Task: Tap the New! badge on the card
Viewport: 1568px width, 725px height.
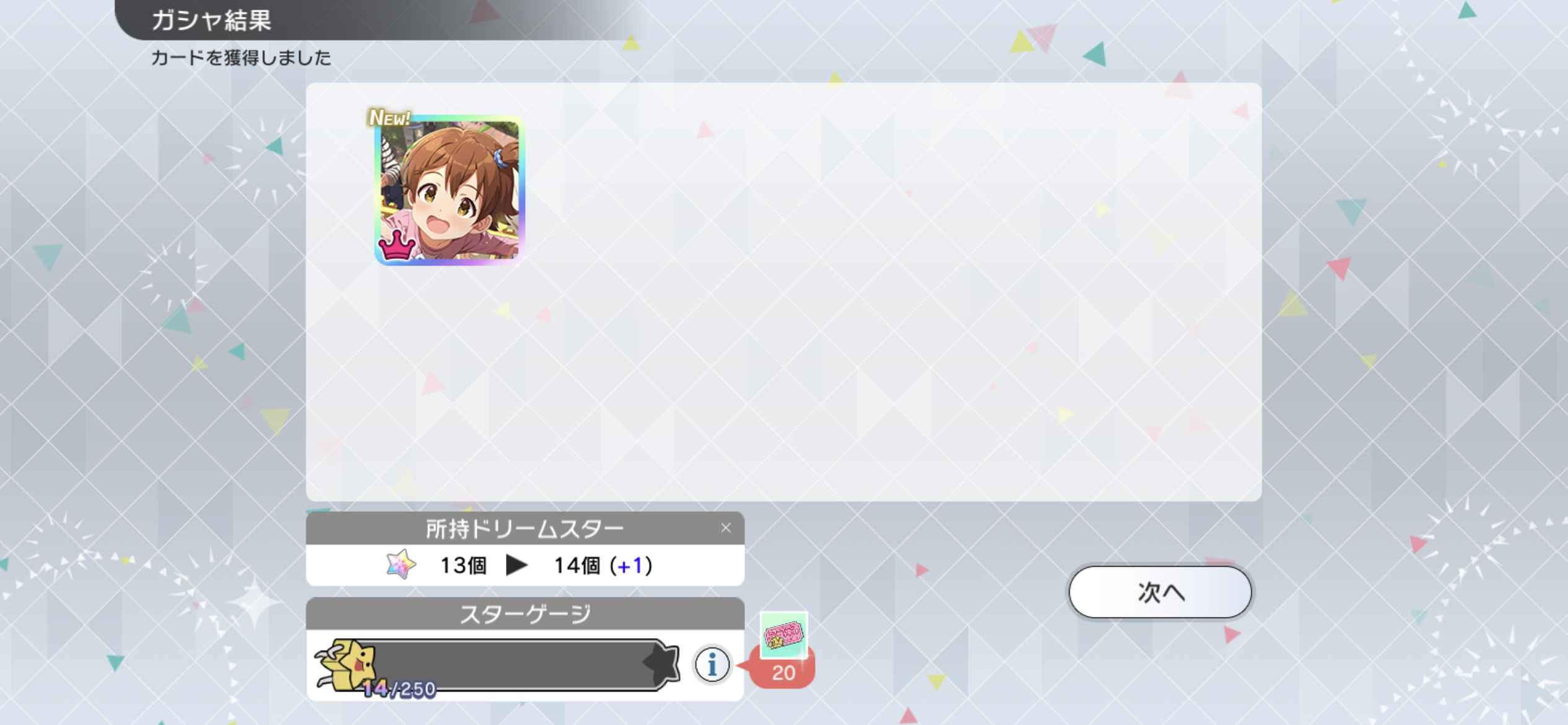Action: [390, 117]
